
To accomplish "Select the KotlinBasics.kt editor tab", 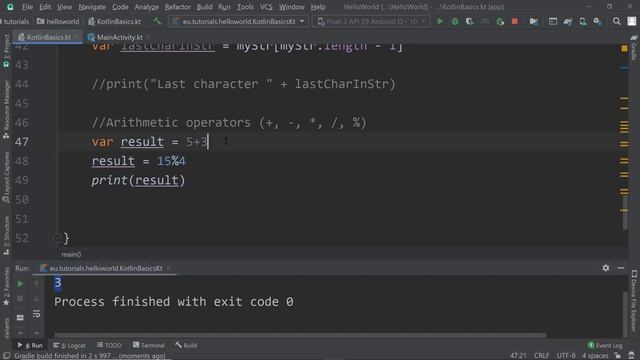I will click(49, 37).
